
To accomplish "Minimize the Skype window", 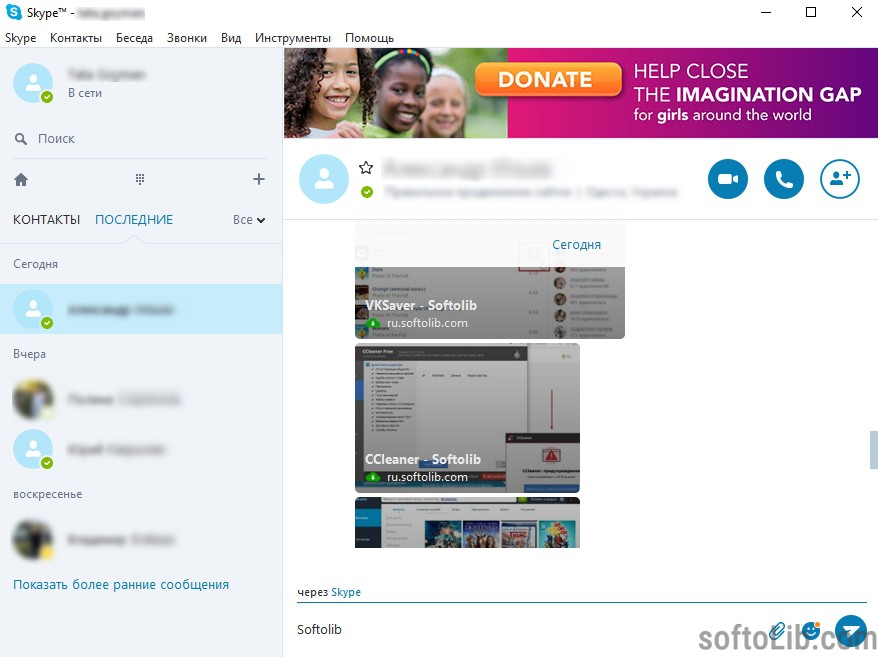I will point(766,12).
